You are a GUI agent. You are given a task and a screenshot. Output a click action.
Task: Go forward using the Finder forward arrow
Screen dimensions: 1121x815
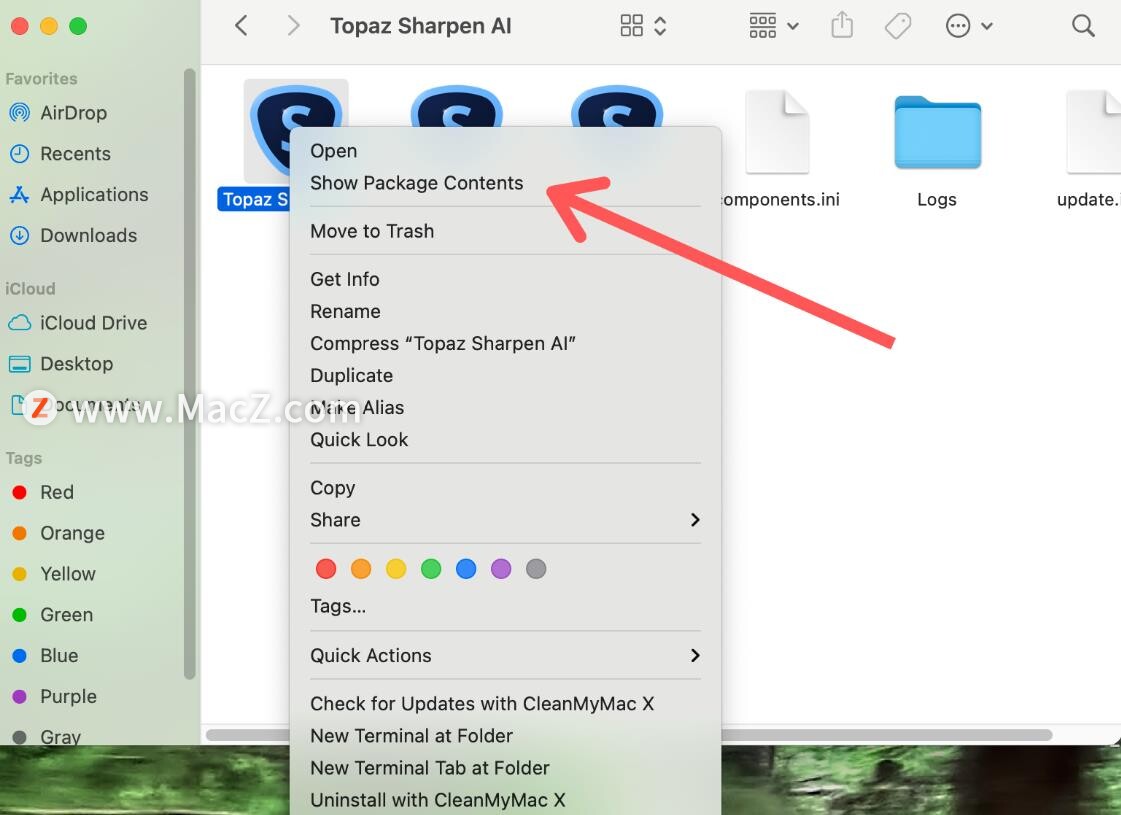292,26
